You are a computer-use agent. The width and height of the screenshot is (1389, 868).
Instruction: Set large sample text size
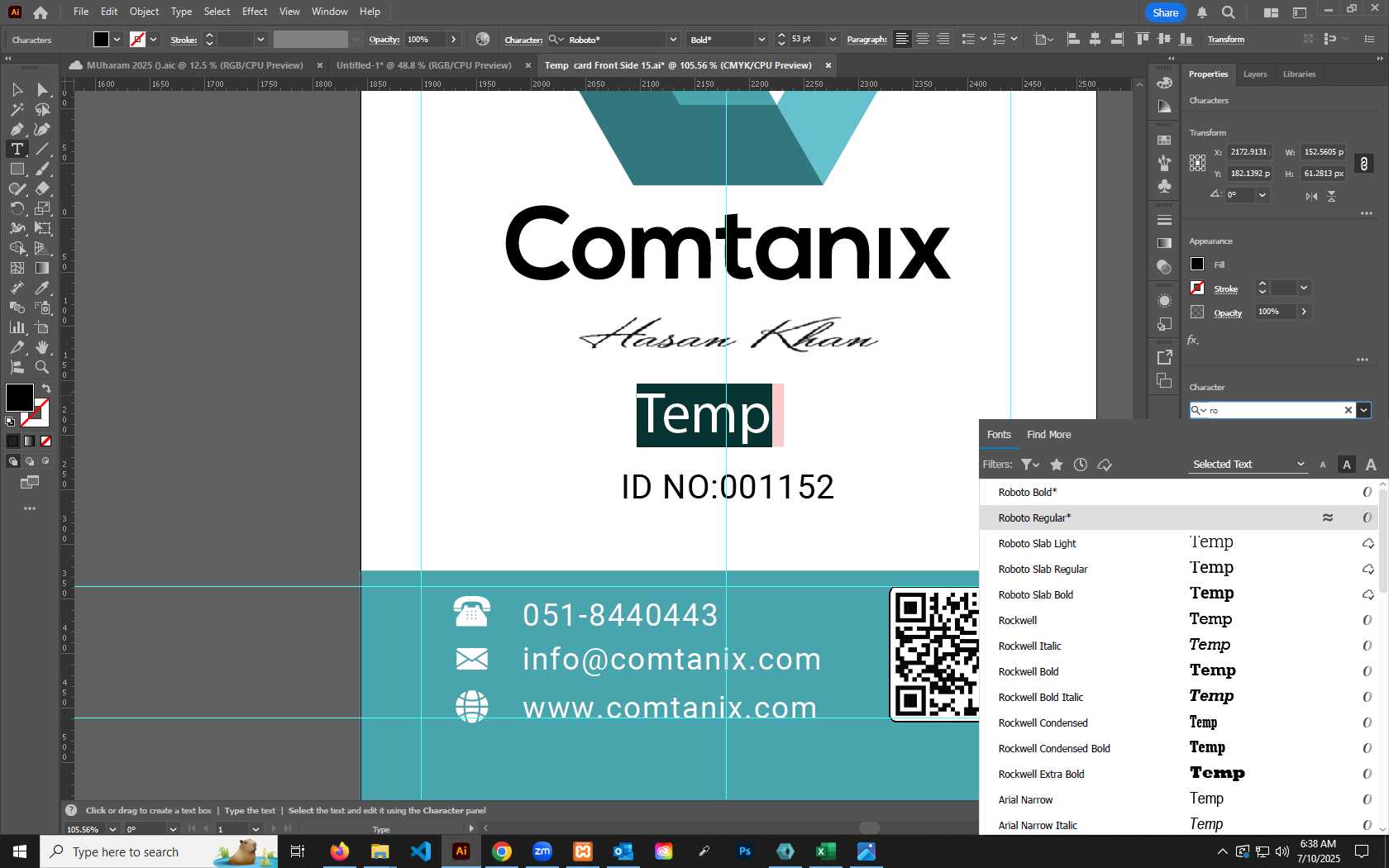(x=1371, y=465)
